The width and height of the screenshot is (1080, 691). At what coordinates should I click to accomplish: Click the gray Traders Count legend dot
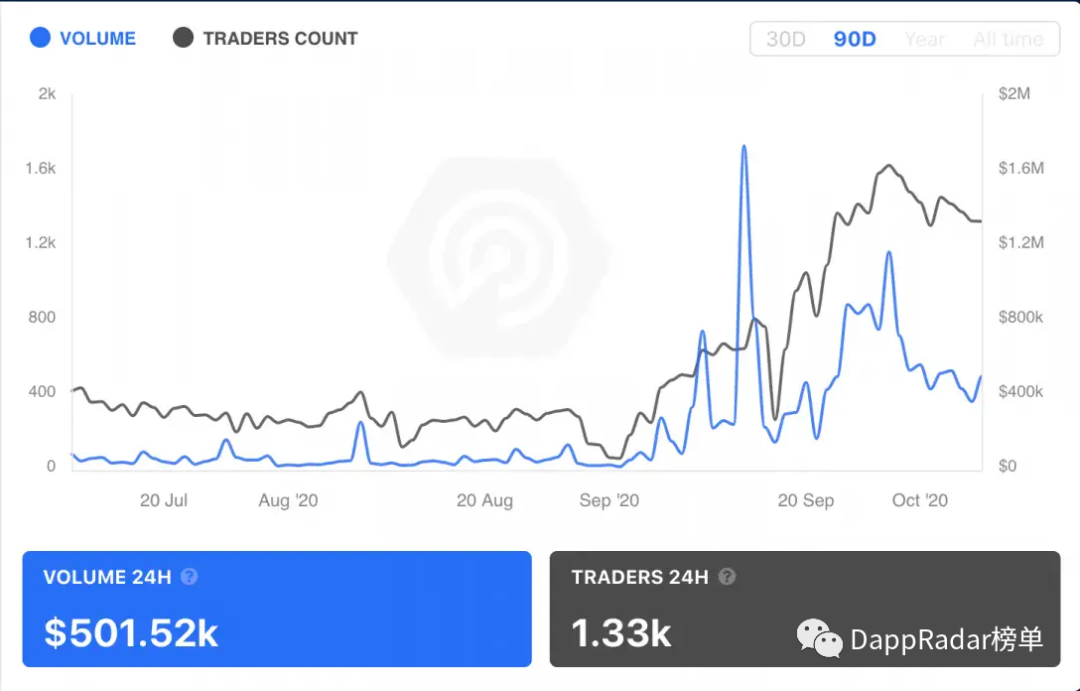tap(183, 38)
